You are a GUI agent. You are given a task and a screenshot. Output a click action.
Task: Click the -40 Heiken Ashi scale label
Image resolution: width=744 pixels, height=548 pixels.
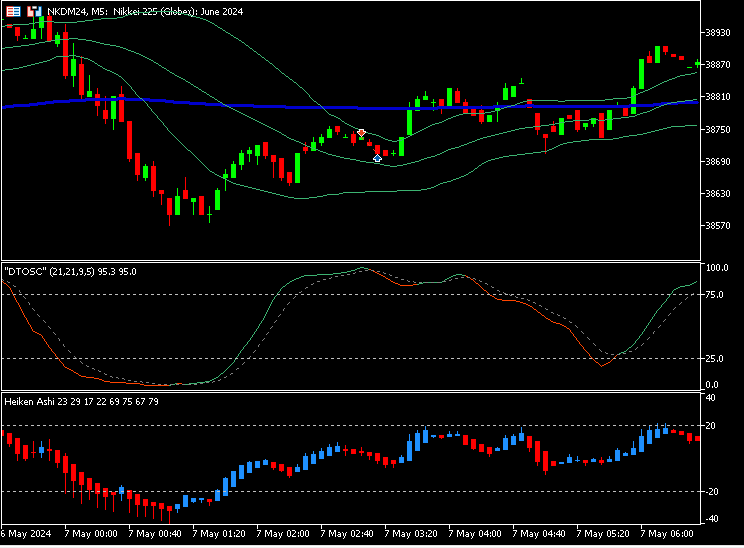tap(712, 519)
